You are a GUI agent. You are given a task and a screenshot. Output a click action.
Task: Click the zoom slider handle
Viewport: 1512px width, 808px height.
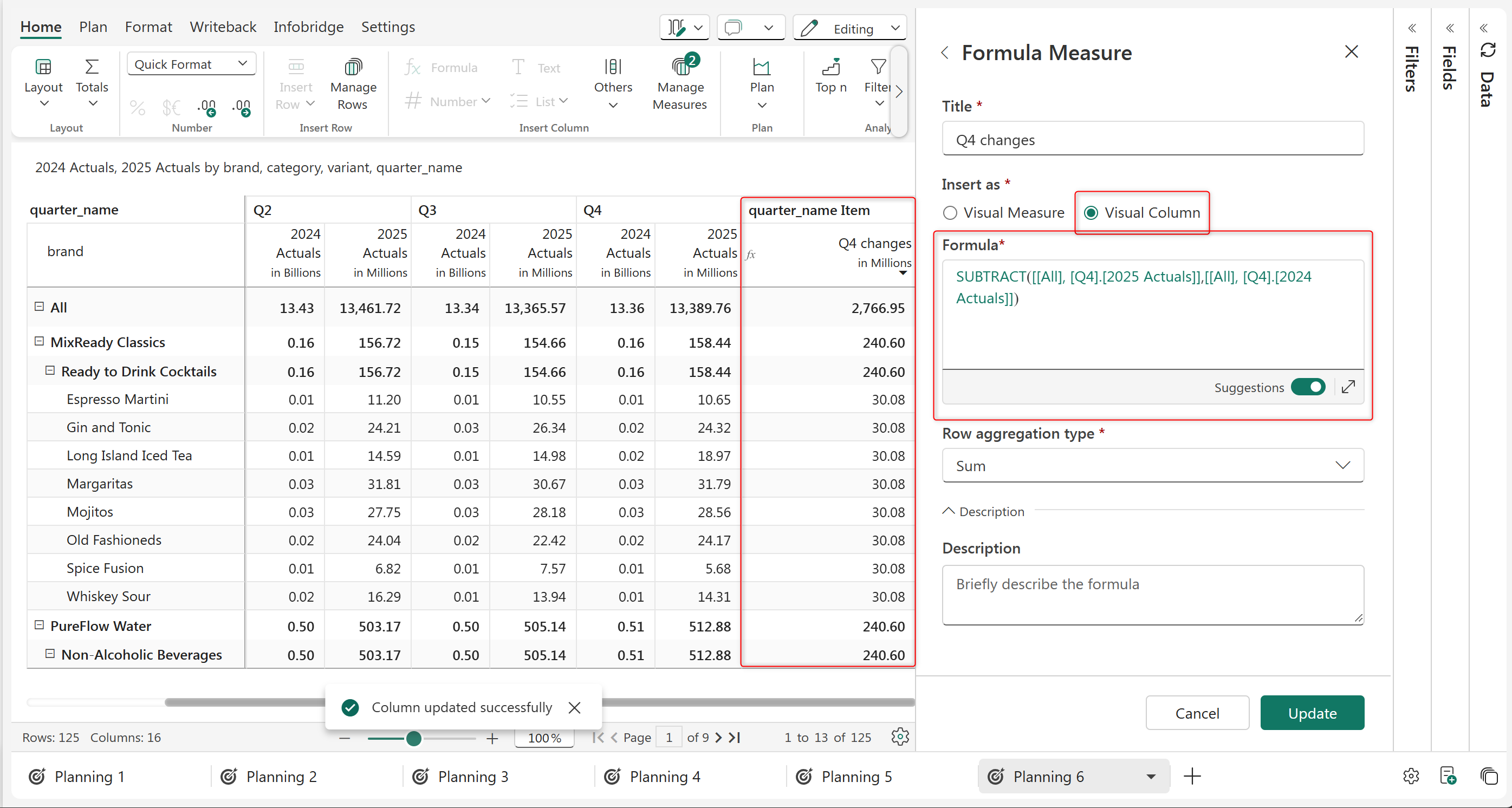[x=413, y=738]
